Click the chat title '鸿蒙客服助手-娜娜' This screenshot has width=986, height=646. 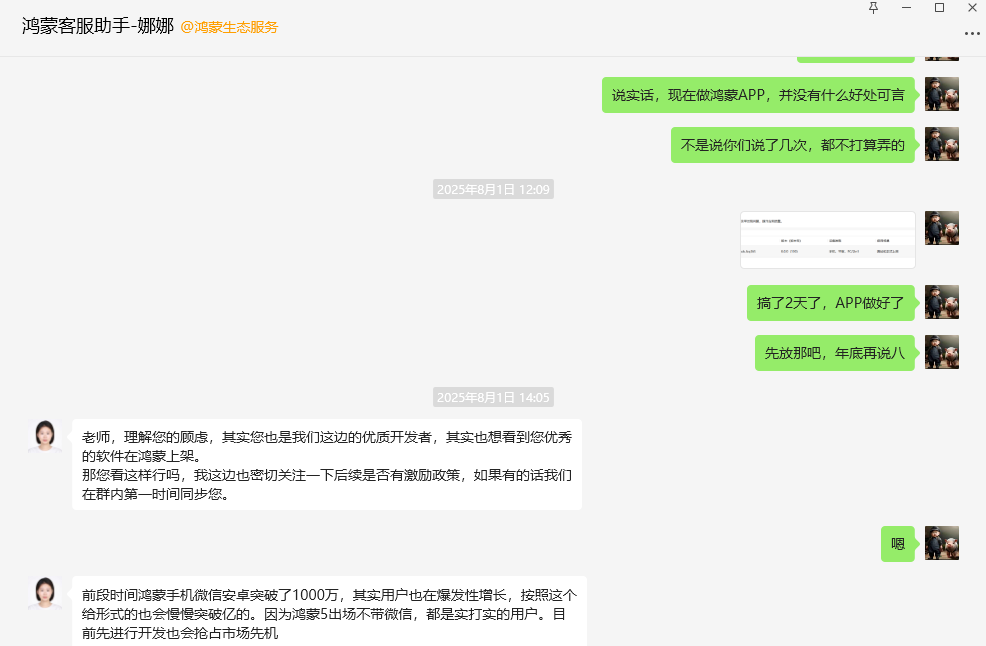[x=98, y=27]
